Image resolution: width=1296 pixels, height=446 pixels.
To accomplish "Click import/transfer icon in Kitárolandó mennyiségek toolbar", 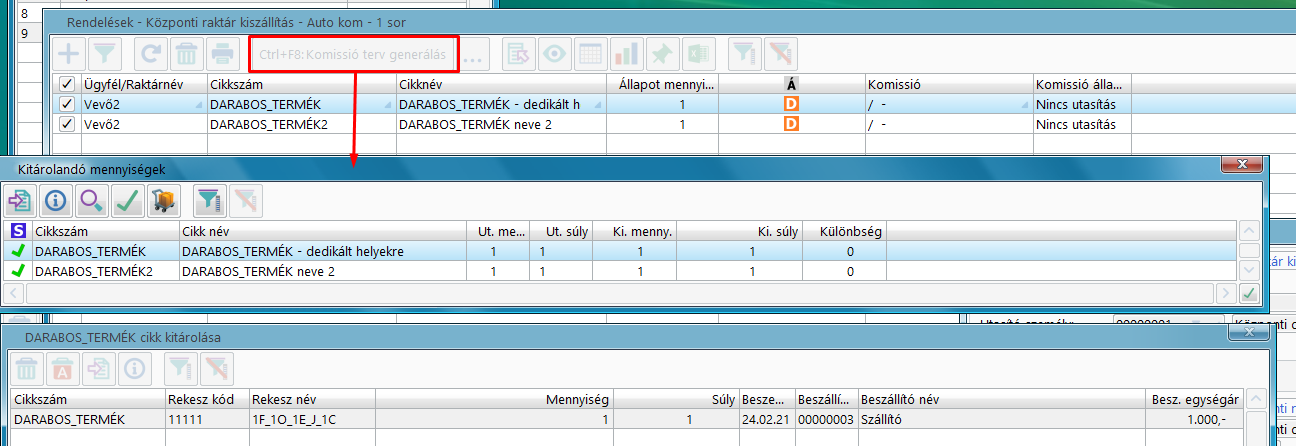I will tap(19, 201).
